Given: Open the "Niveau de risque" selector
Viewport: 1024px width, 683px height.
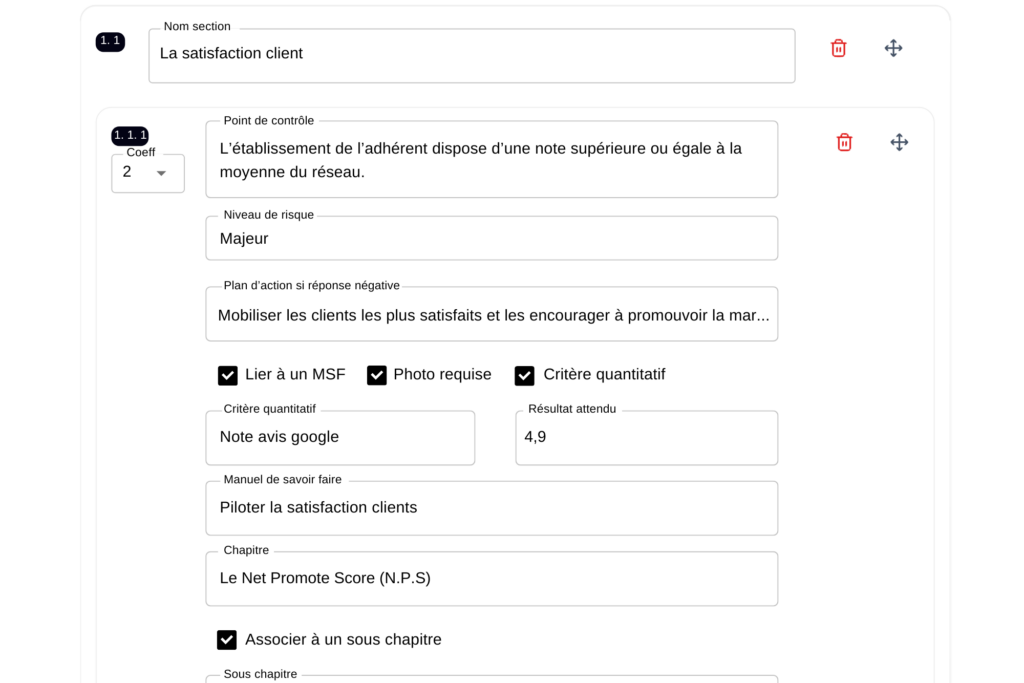Looking at the screenshot, I should click(x=491, y=239).
